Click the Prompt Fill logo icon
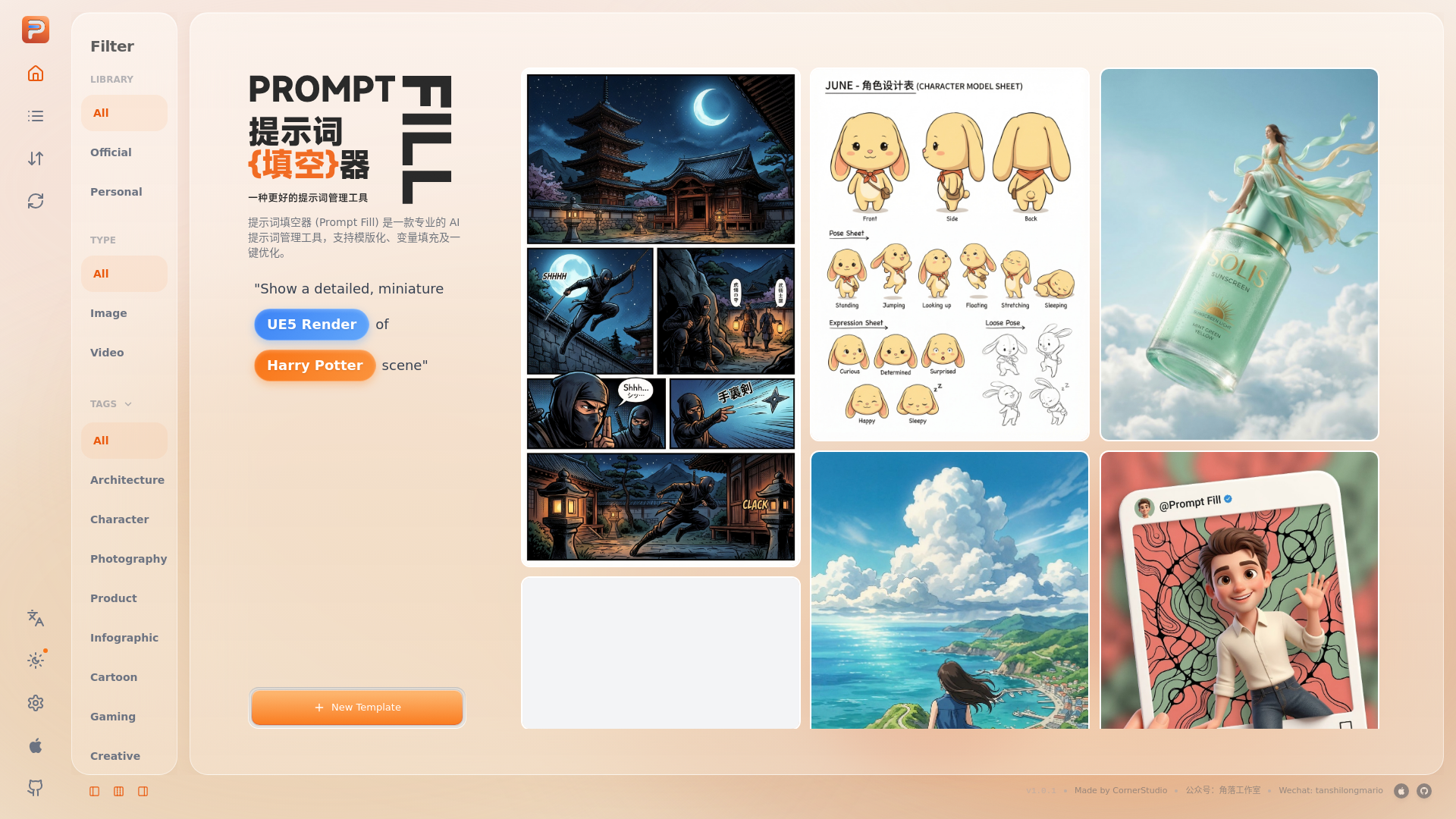1456x819 pixels. click(x=36, y=30)
